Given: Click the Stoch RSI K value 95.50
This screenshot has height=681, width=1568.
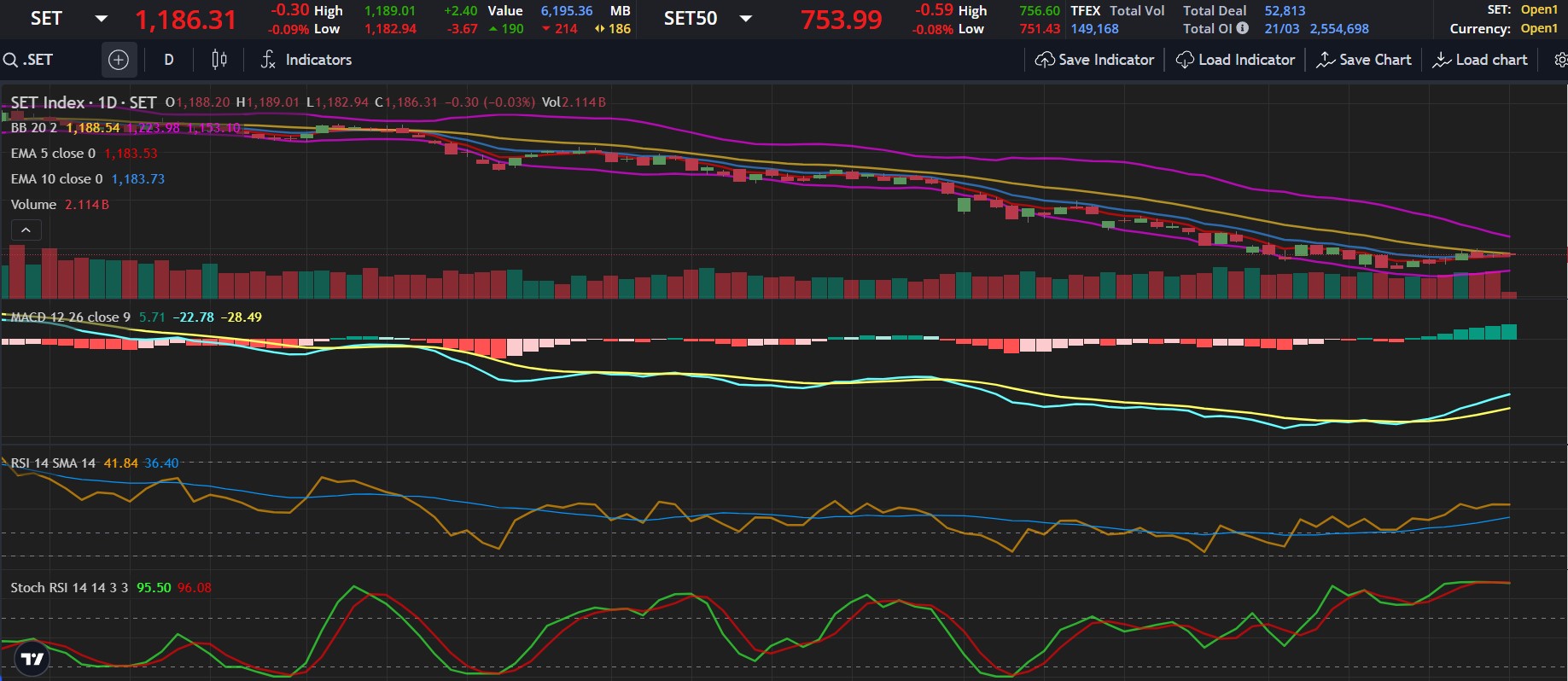Looking at the screenshot, I should click(x=154, y=588).
